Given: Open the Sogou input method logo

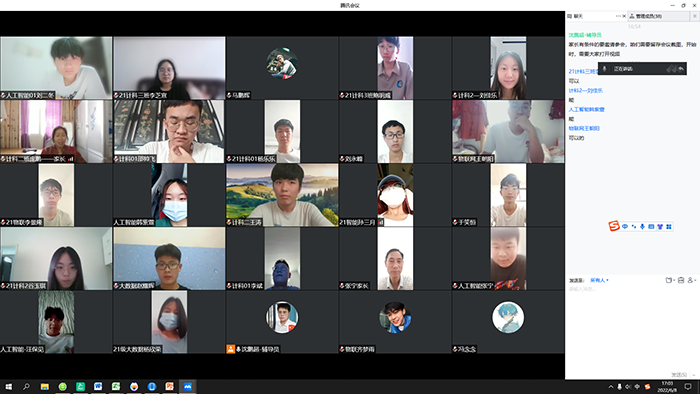Looking at the screenshot, I should [614, 226].
